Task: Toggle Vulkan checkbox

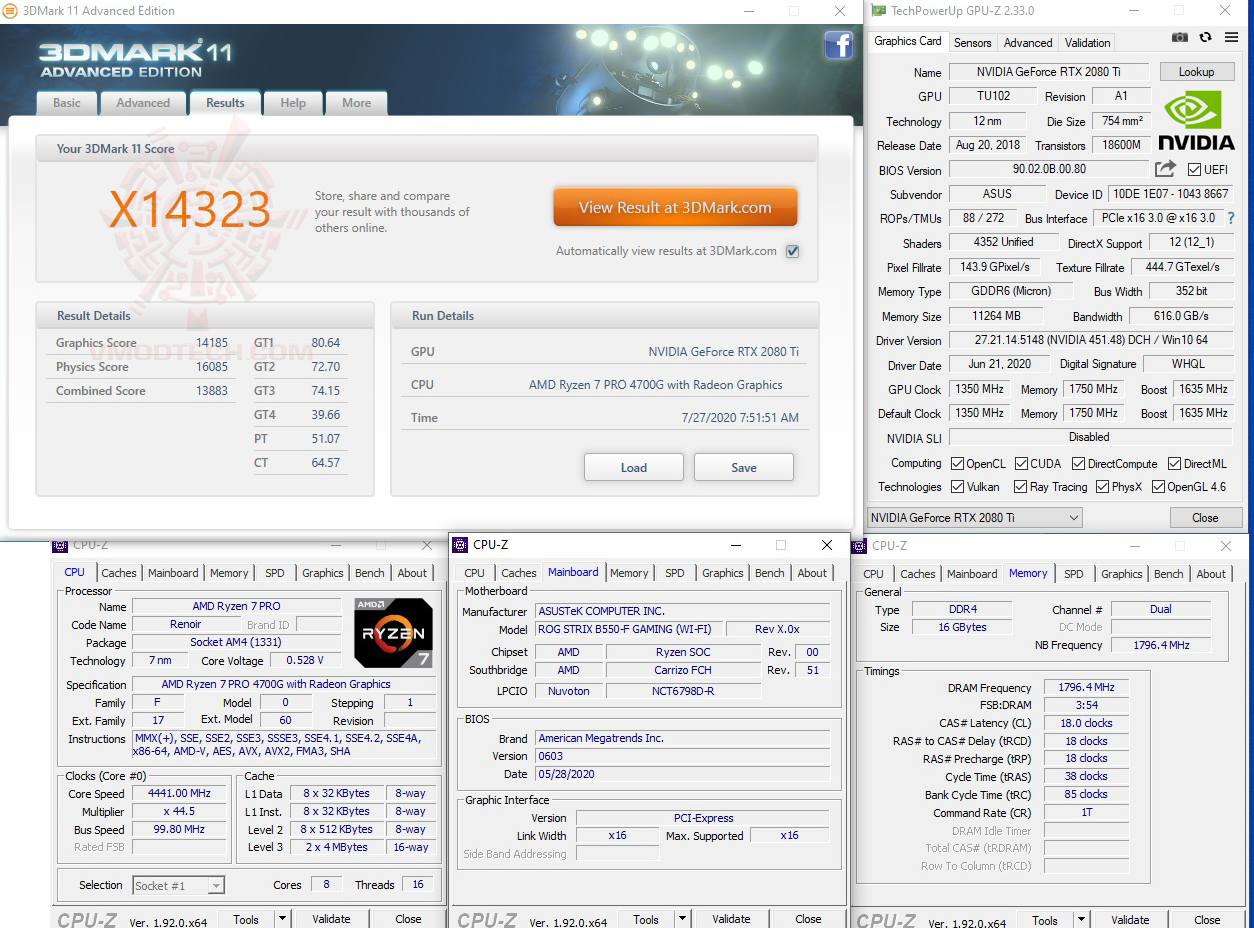Action: tap(958, 487)
